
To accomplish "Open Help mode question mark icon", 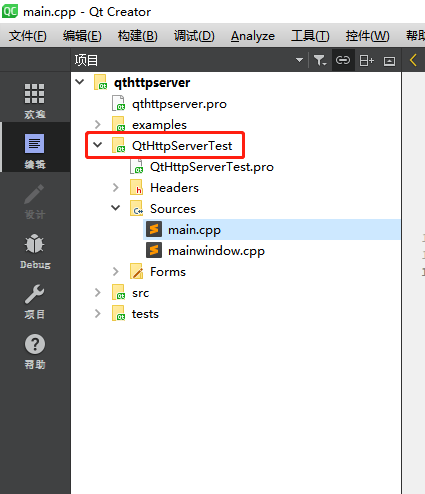I will 35,351.
